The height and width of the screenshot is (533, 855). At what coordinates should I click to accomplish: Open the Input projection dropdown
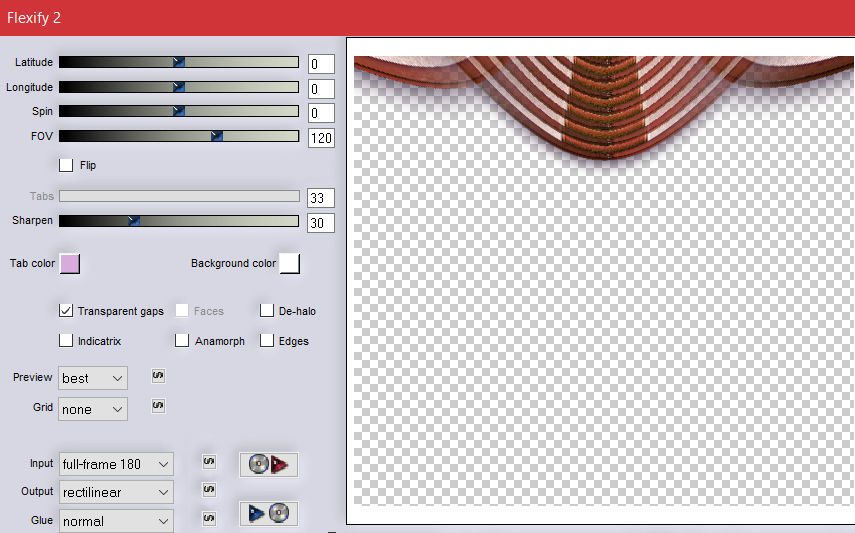(116, 464)
